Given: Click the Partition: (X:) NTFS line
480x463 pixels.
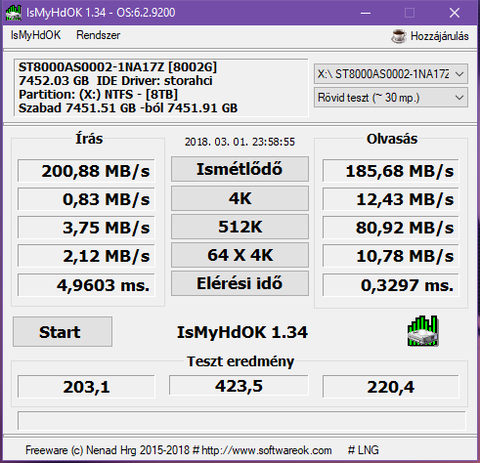Looking at the screenshot, I should (x=98, y=94).
